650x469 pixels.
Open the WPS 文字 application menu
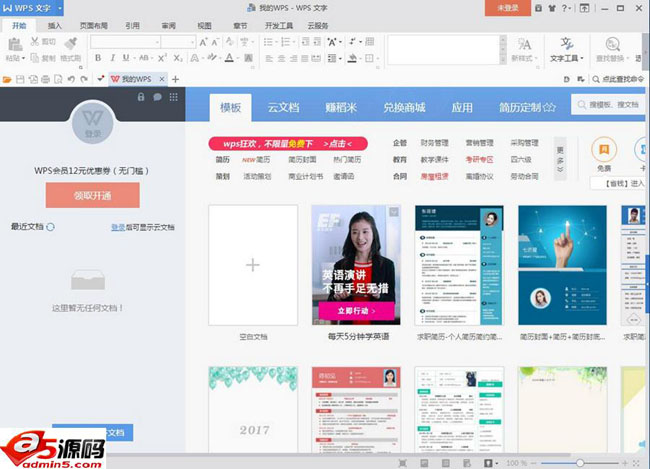click(32, 8)
